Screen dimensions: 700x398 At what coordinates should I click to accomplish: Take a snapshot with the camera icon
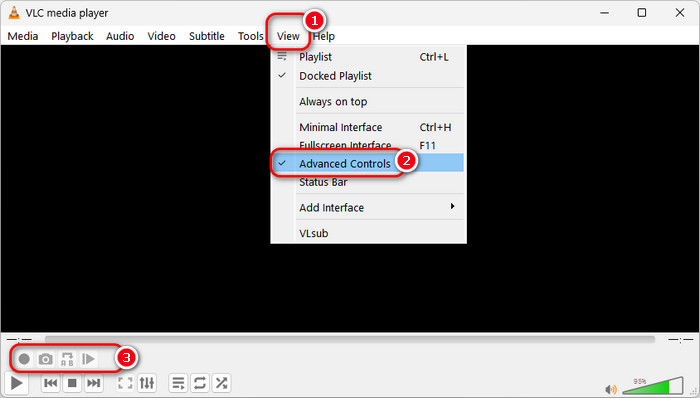tap(46, 359)
